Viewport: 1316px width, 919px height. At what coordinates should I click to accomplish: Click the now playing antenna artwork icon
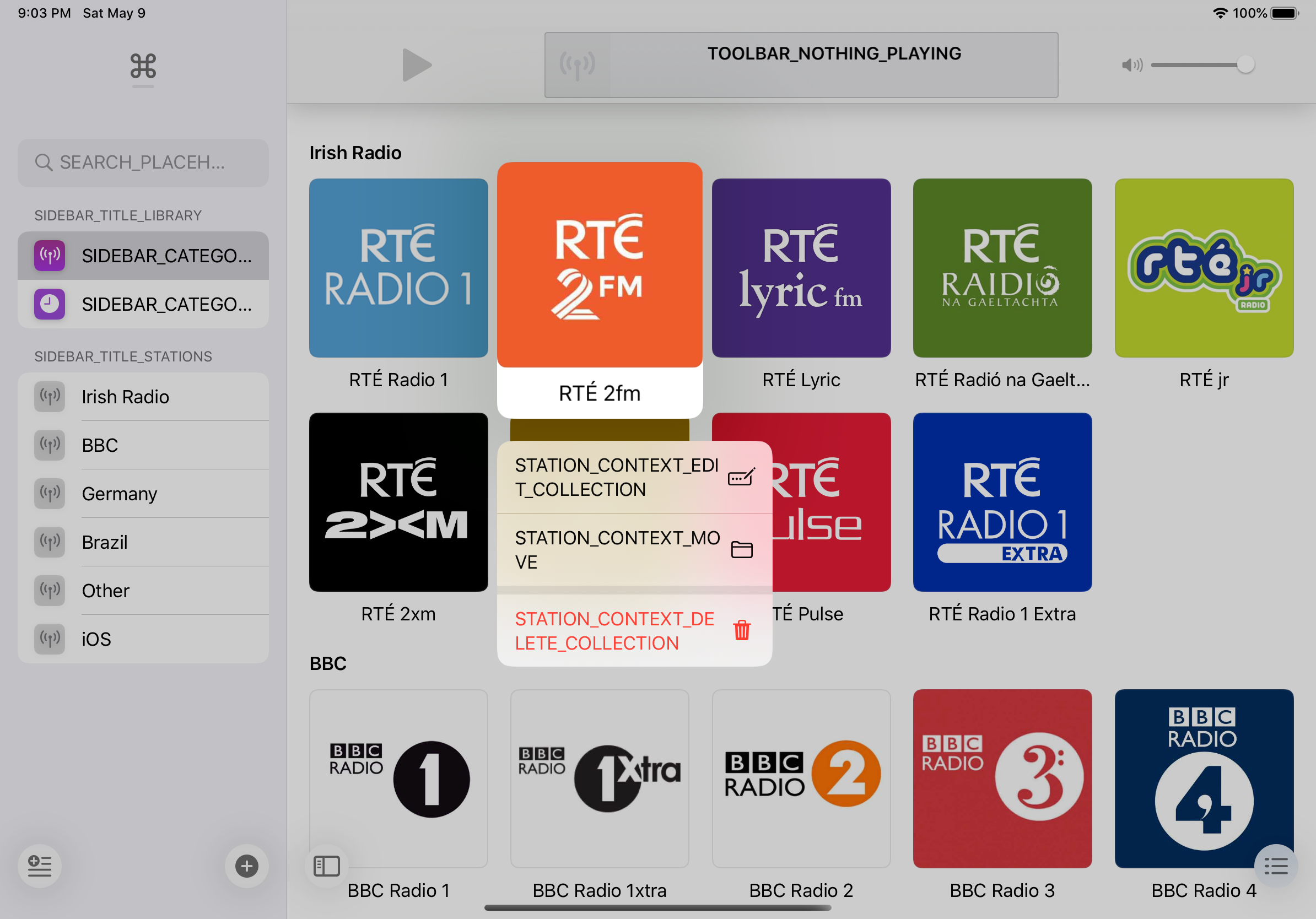tap(577, 65)
